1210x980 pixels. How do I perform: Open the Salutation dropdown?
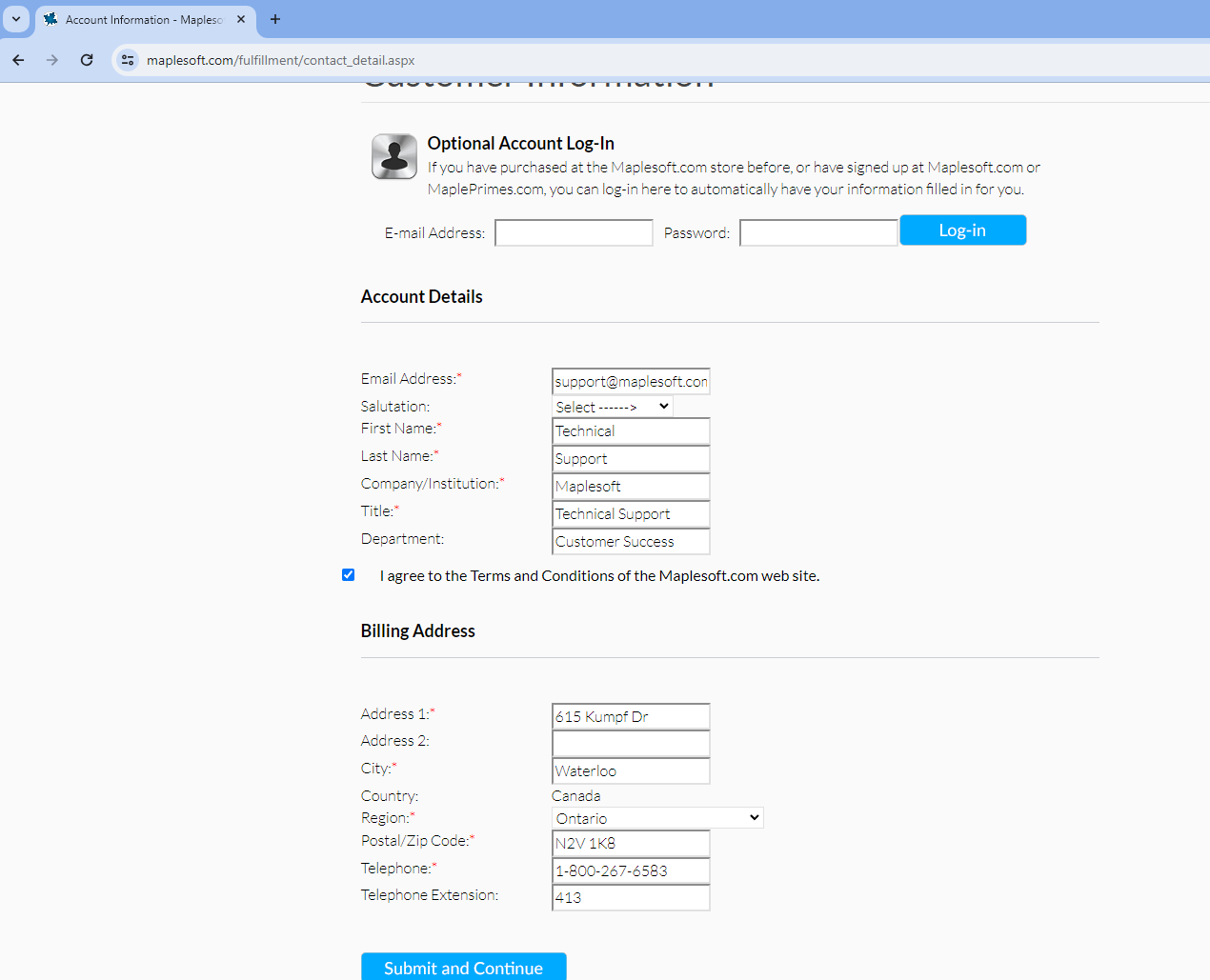coord(613,407)
